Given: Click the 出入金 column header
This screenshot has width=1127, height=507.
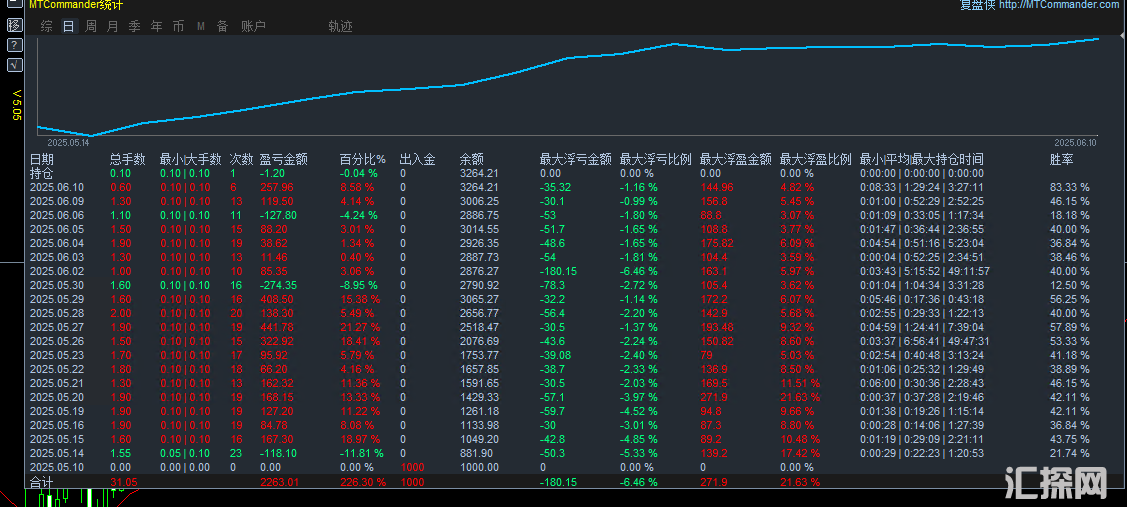Looking at the screenshot, I should click(418, 159).
